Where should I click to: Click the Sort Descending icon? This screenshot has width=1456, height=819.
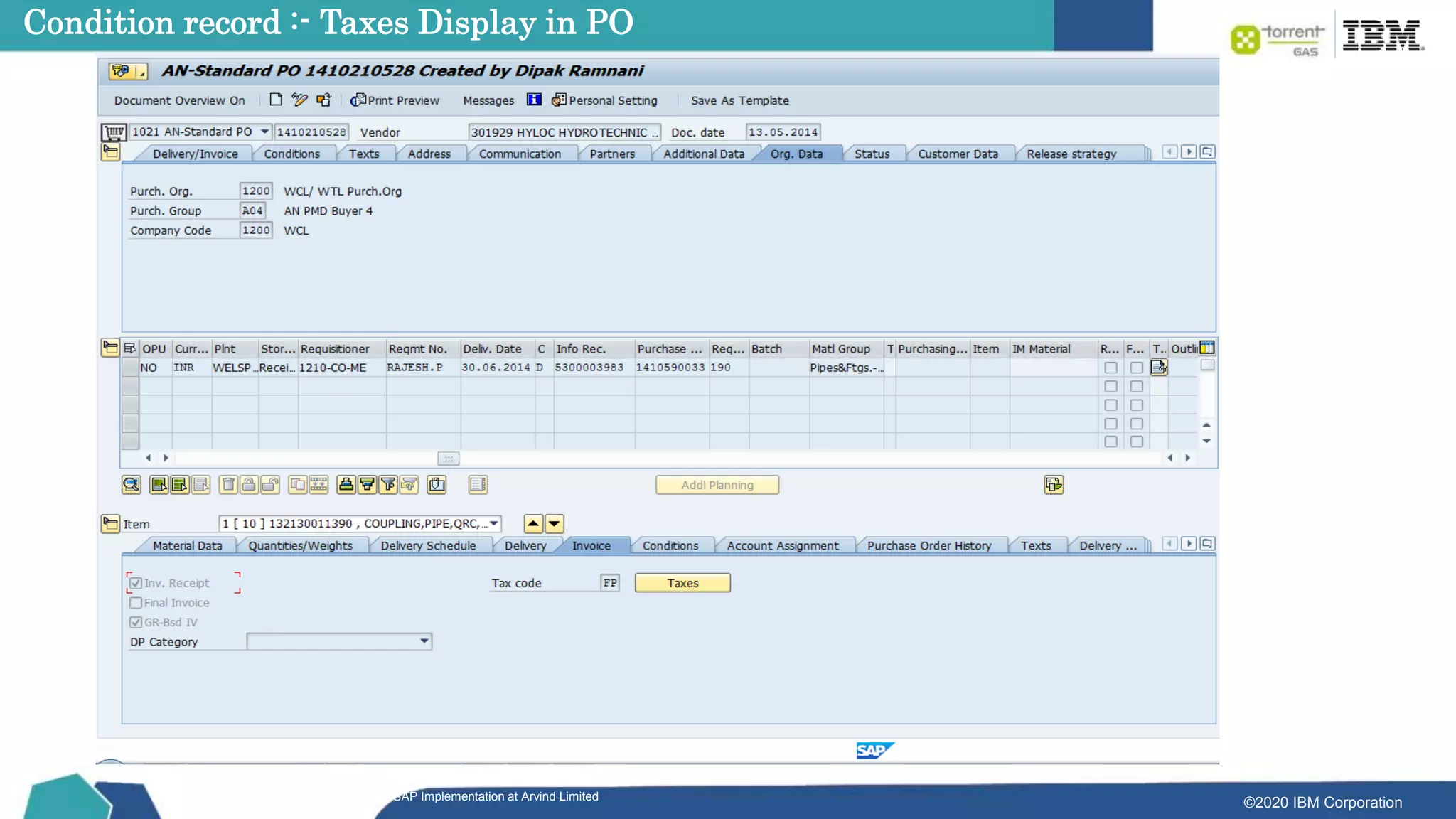367,485
